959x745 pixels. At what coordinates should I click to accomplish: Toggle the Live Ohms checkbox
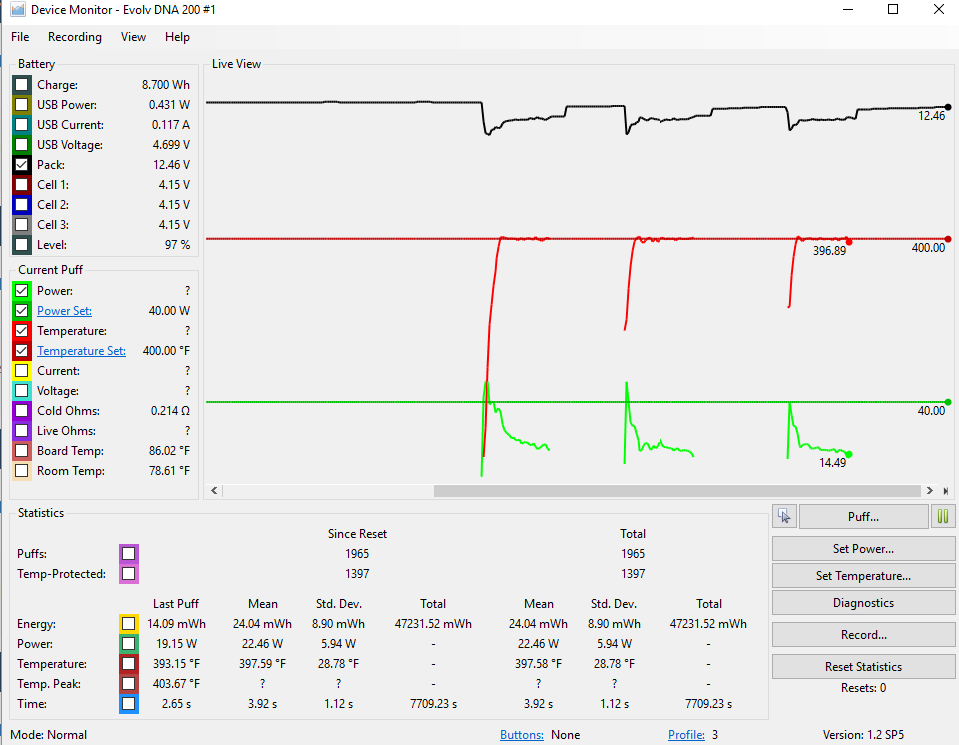[x=22, y=431]
